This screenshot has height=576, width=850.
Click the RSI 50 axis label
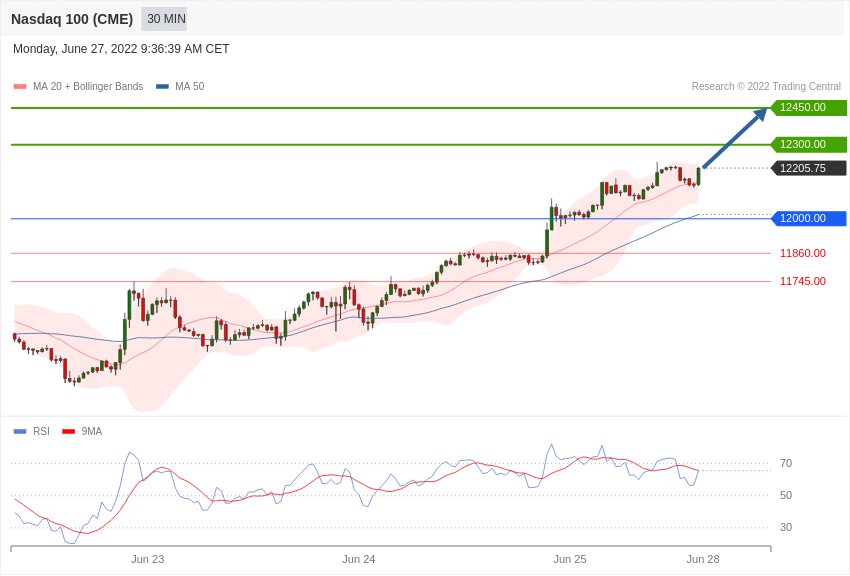pyautogui.click(x=786, y=495)
